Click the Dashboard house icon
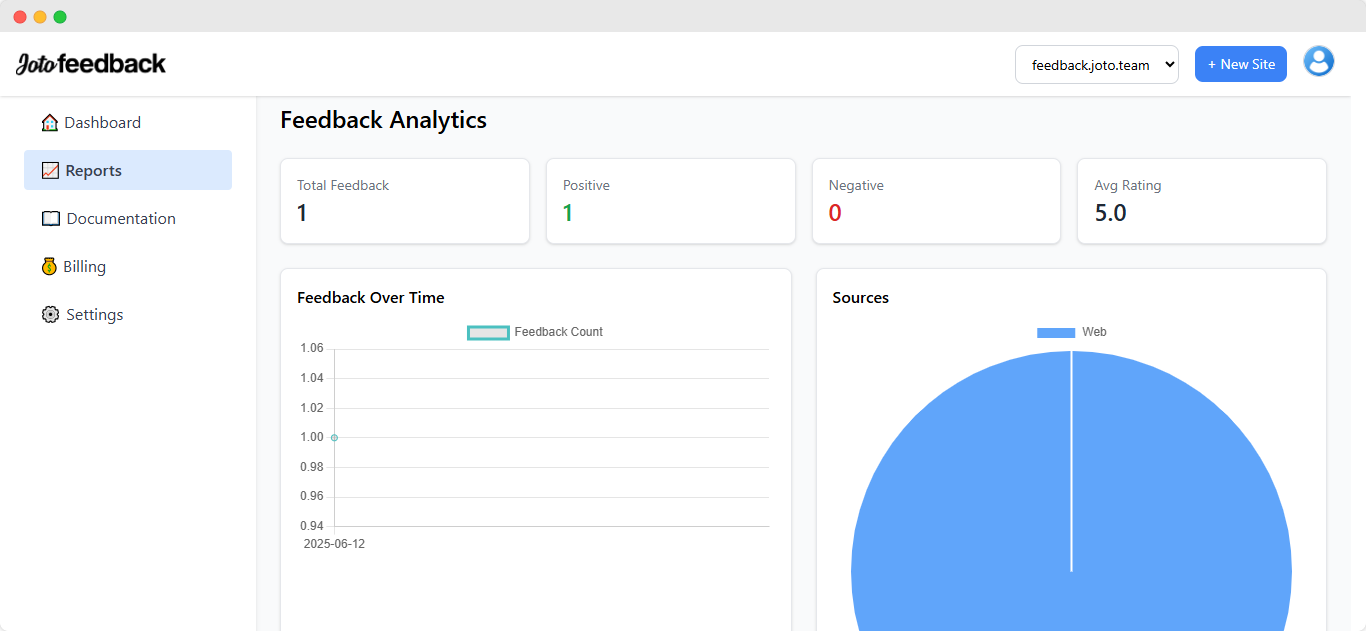The height and width of the screenshot is (631, 1366). (50, 123)
